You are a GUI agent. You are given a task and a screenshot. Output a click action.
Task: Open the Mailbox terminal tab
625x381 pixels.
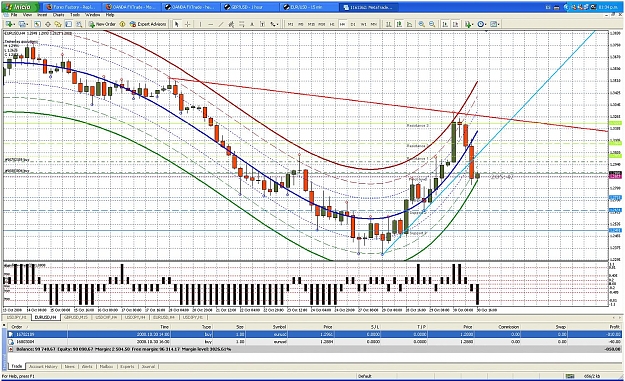(x=106, y=366)
